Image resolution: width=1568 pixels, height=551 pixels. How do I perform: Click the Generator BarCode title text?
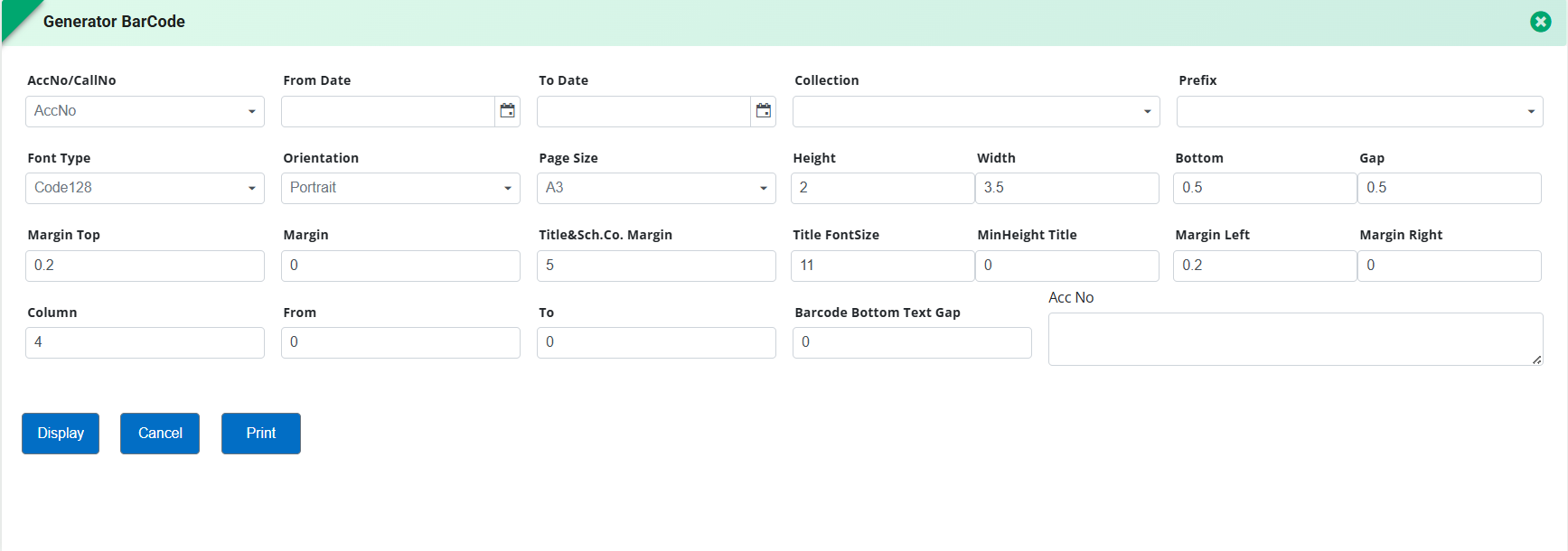[114, 22]
